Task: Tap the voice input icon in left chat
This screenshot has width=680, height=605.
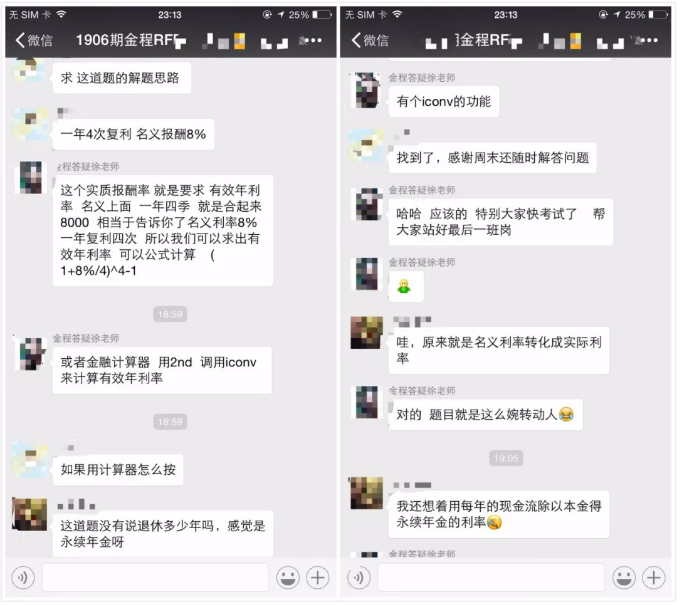Action: [23, 580]
